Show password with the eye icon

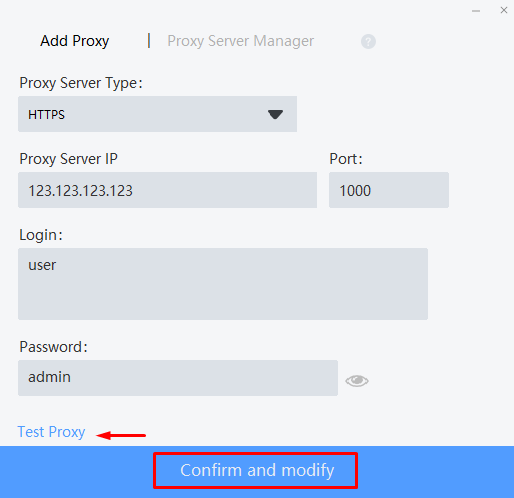357,381
